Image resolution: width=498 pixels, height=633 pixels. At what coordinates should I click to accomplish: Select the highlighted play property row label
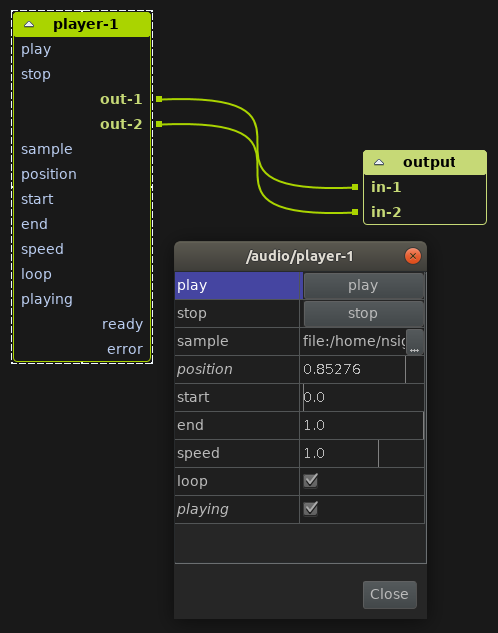click(x=237, y=285)
